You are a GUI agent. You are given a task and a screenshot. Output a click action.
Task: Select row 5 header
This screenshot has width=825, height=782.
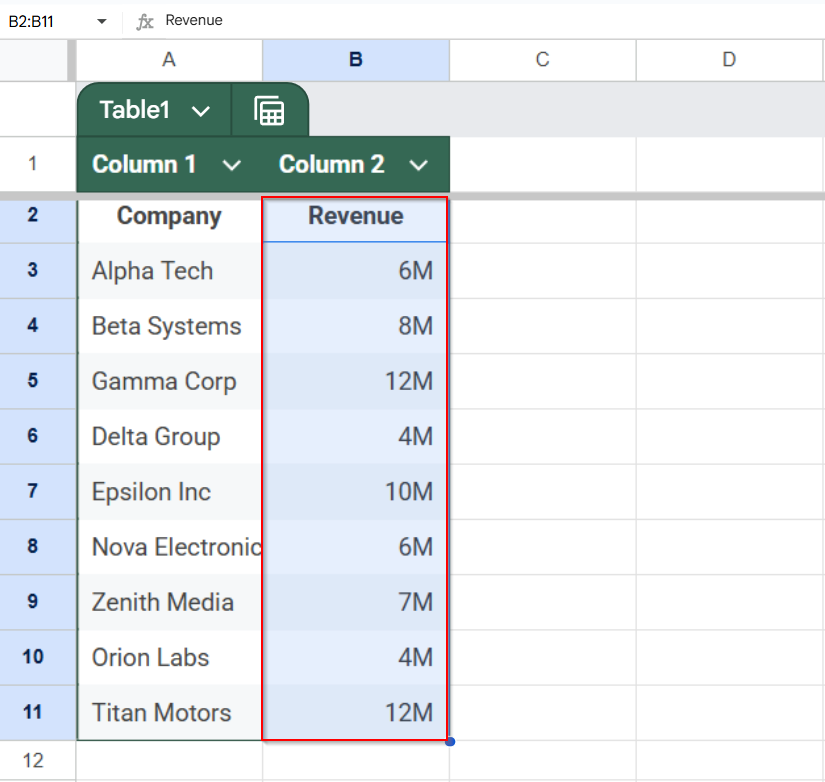[x=33, y=381]
